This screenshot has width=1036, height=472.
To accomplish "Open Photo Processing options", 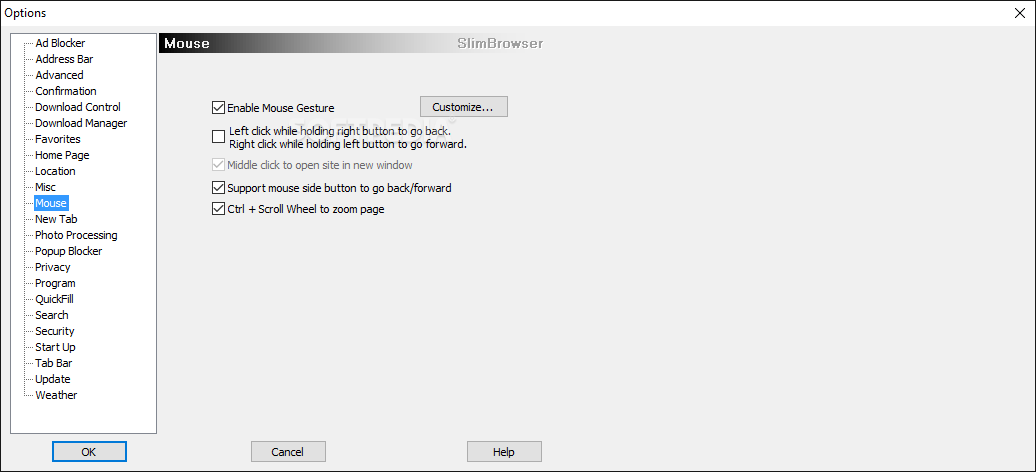I will click(x=76, y=235).
